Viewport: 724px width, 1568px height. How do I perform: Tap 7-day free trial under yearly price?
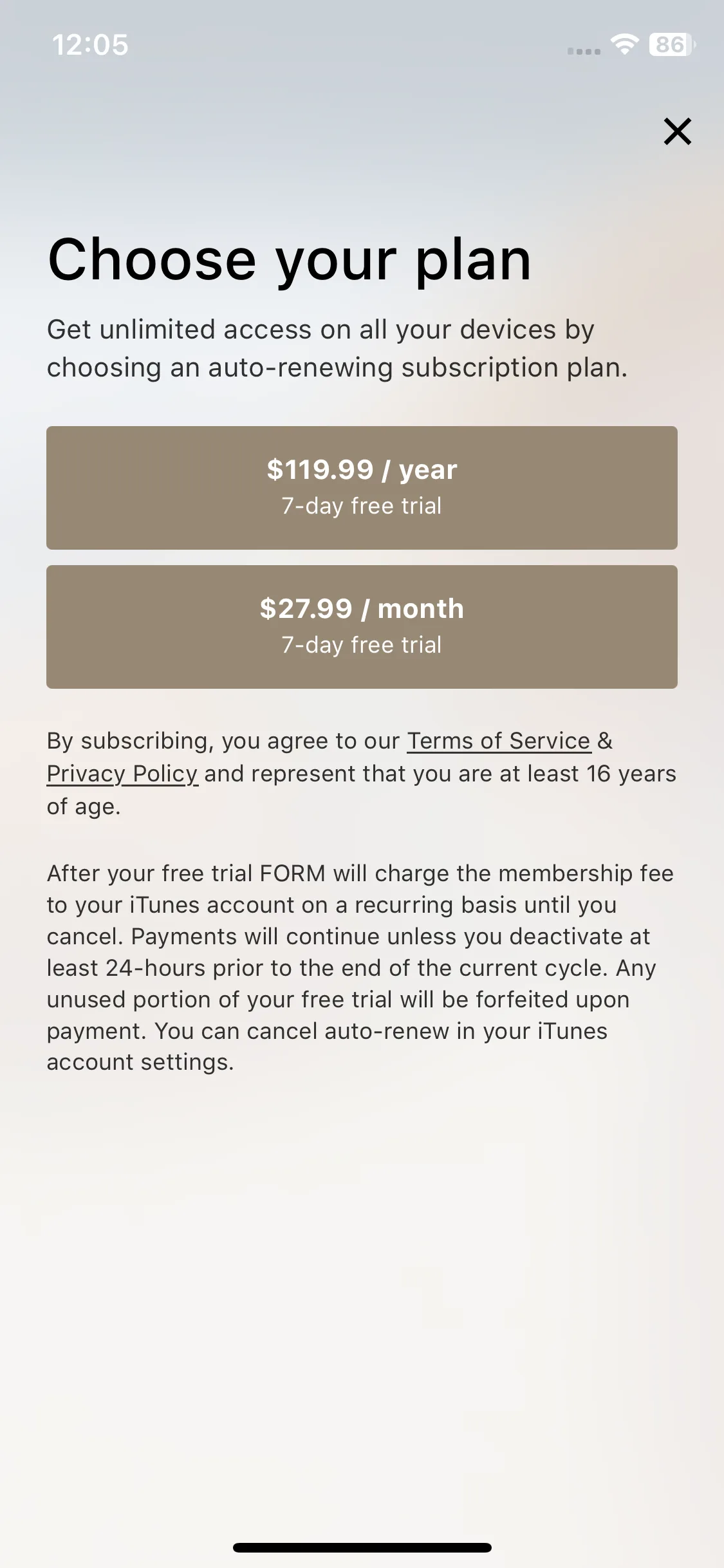tap(362, 506)
